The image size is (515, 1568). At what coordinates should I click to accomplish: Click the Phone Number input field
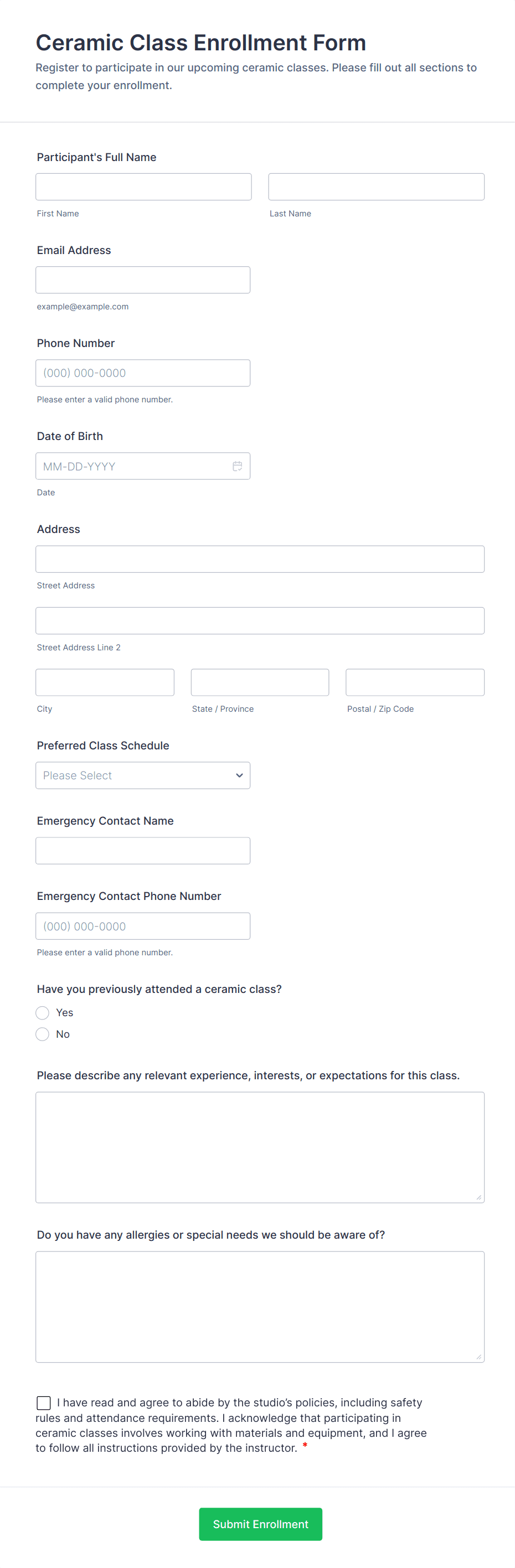point(143,373)
